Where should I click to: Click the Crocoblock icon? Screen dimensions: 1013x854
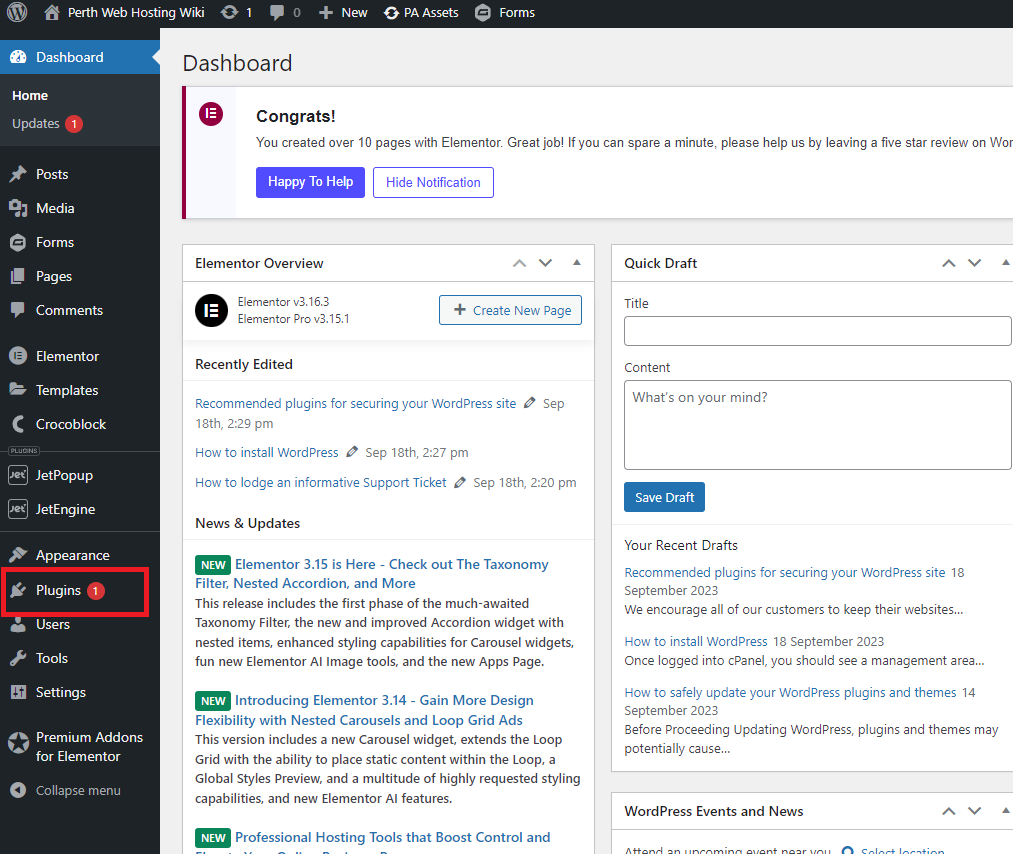(x=18, y=424)
